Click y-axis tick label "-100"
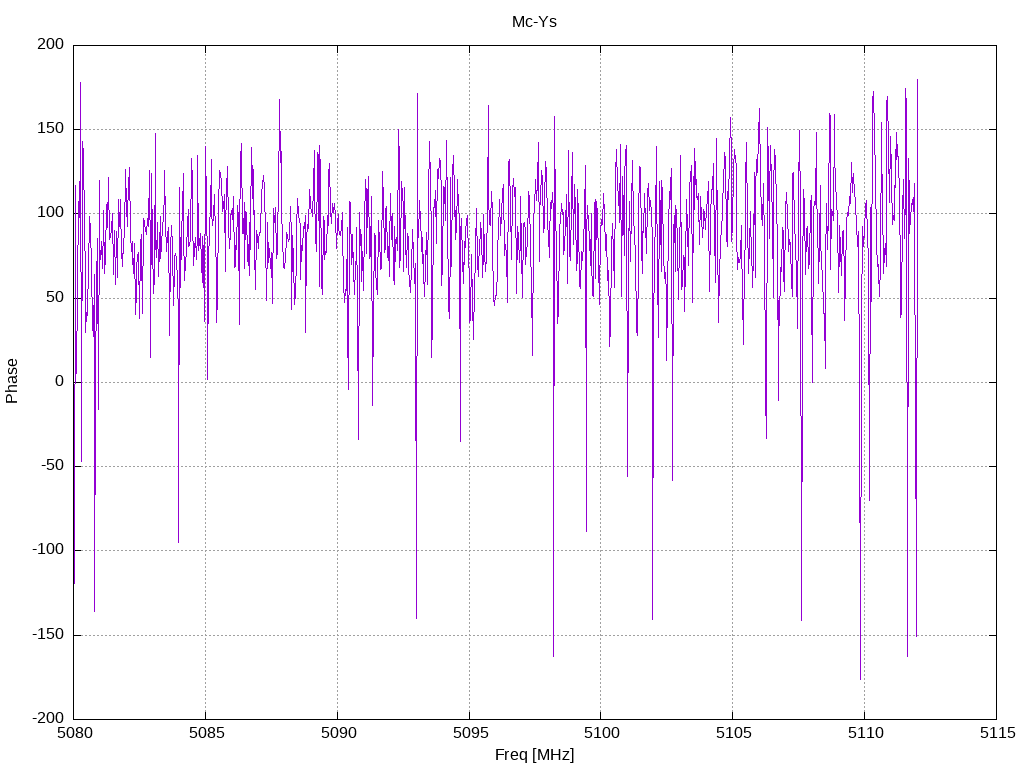Viewport: 1024px width, 768px height. point(48,550)
